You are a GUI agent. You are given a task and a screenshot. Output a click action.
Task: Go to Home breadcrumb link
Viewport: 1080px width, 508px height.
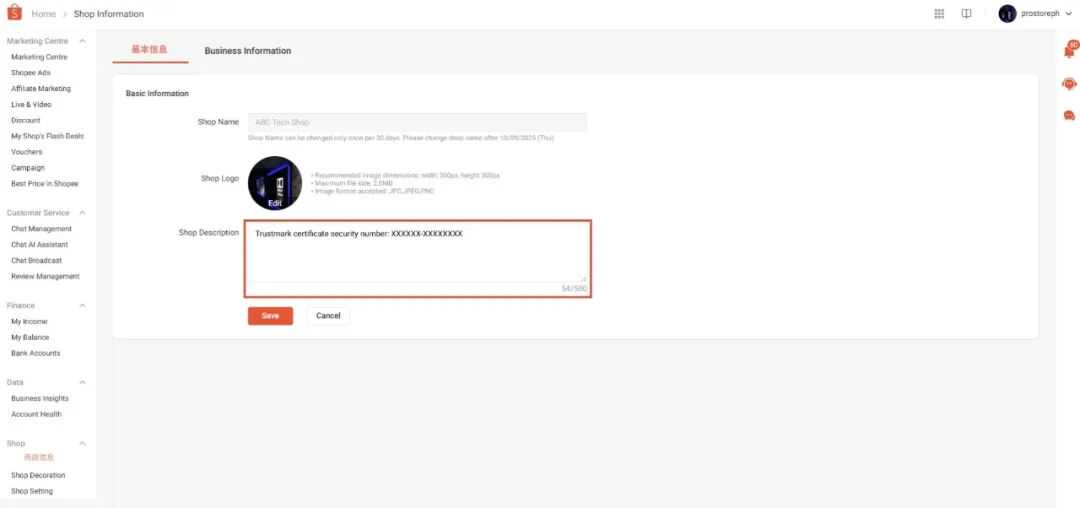click(43, 14)
